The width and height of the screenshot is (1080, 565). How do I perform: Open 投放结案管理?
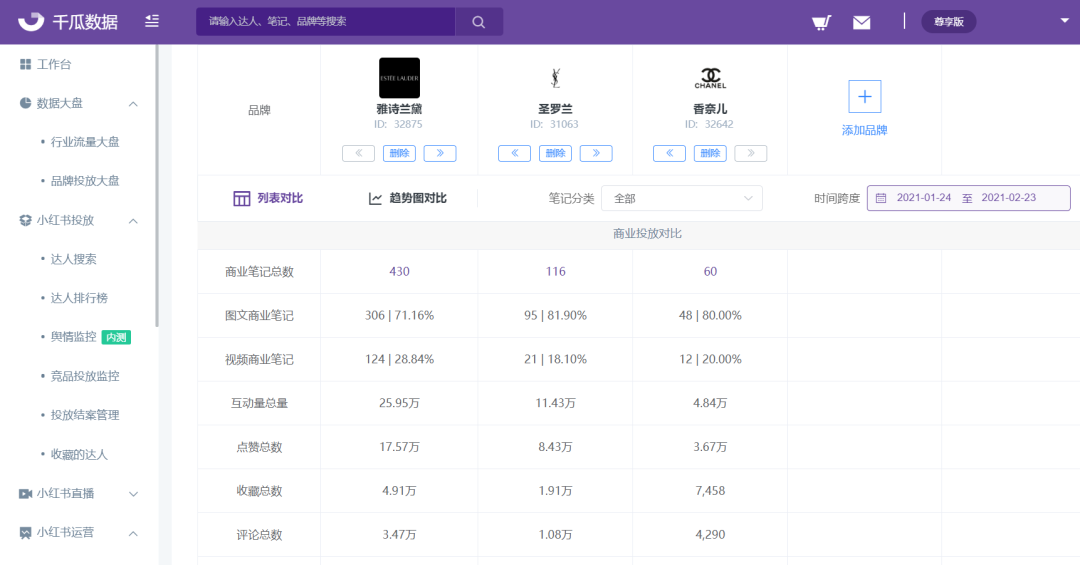click(85, 415)
